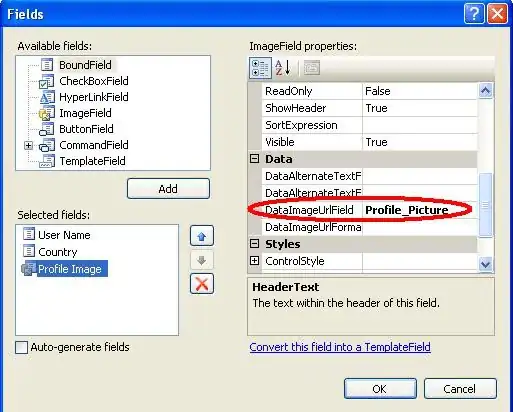Click the ControlStyle property name

coord(295,261)
